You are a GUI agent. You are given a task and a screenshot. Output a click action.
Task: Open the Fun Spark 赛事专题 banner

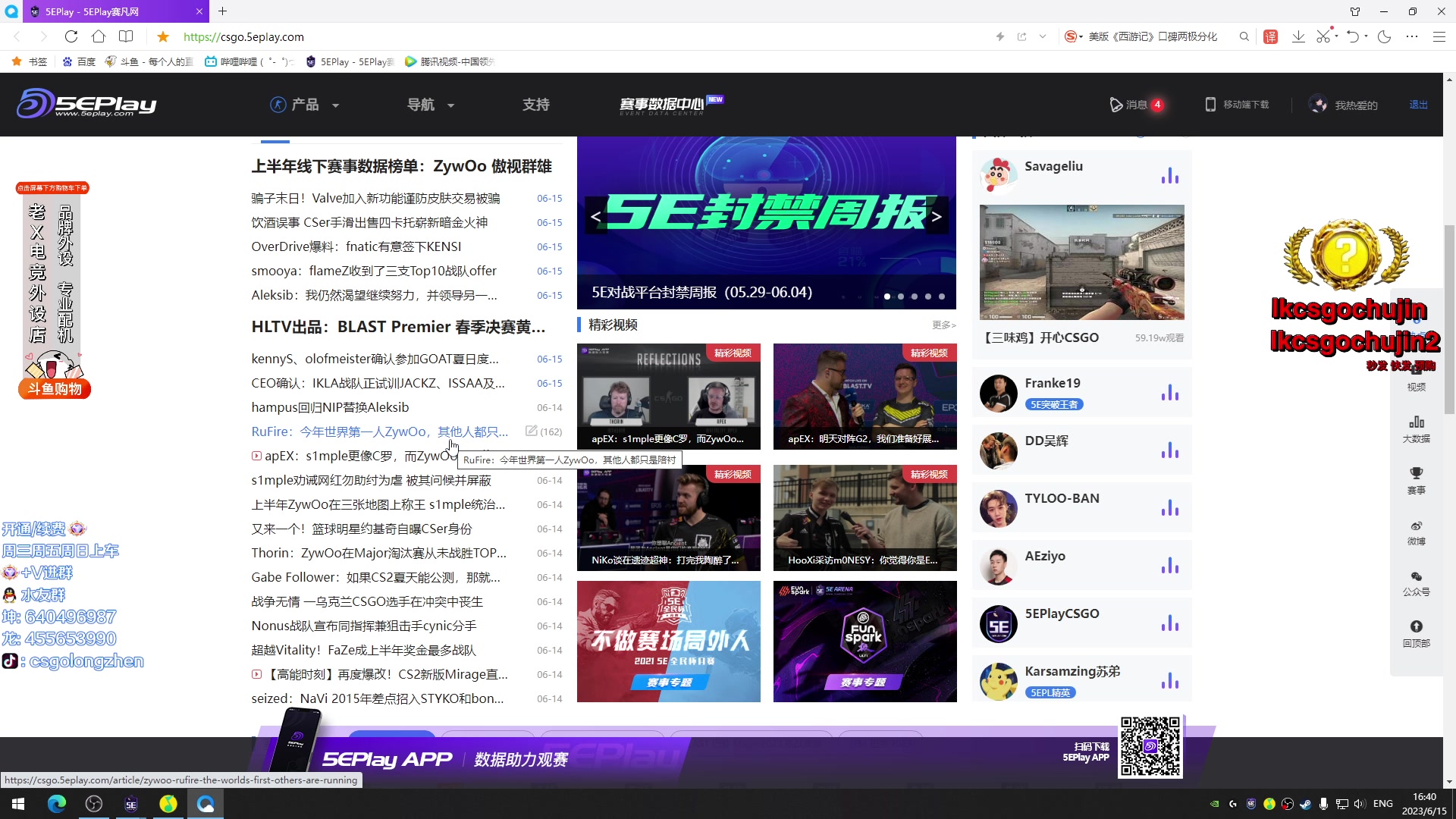click(864, 641)
